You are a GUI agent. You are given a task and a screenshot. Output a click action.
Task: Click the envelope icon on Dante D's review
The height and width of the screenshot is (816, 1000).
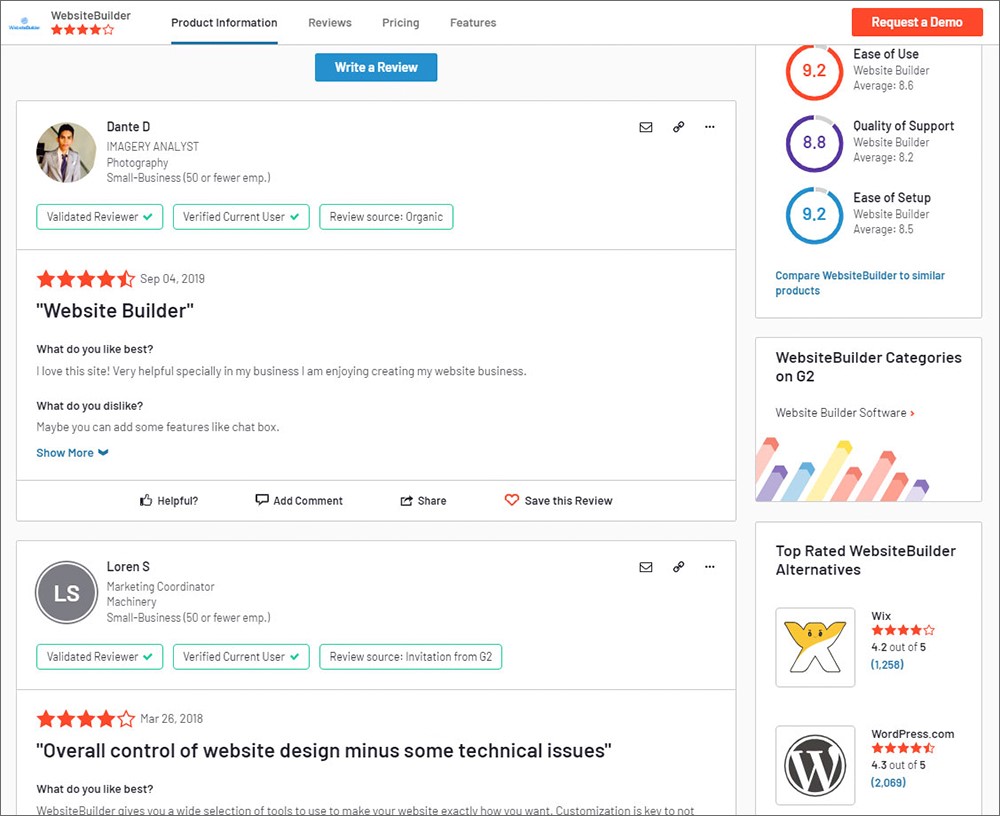pos(646,127)
